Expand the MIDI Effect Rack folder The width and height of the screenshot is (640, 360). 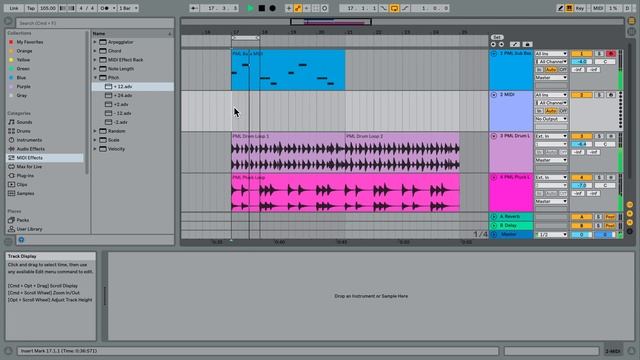click(95, 60)
